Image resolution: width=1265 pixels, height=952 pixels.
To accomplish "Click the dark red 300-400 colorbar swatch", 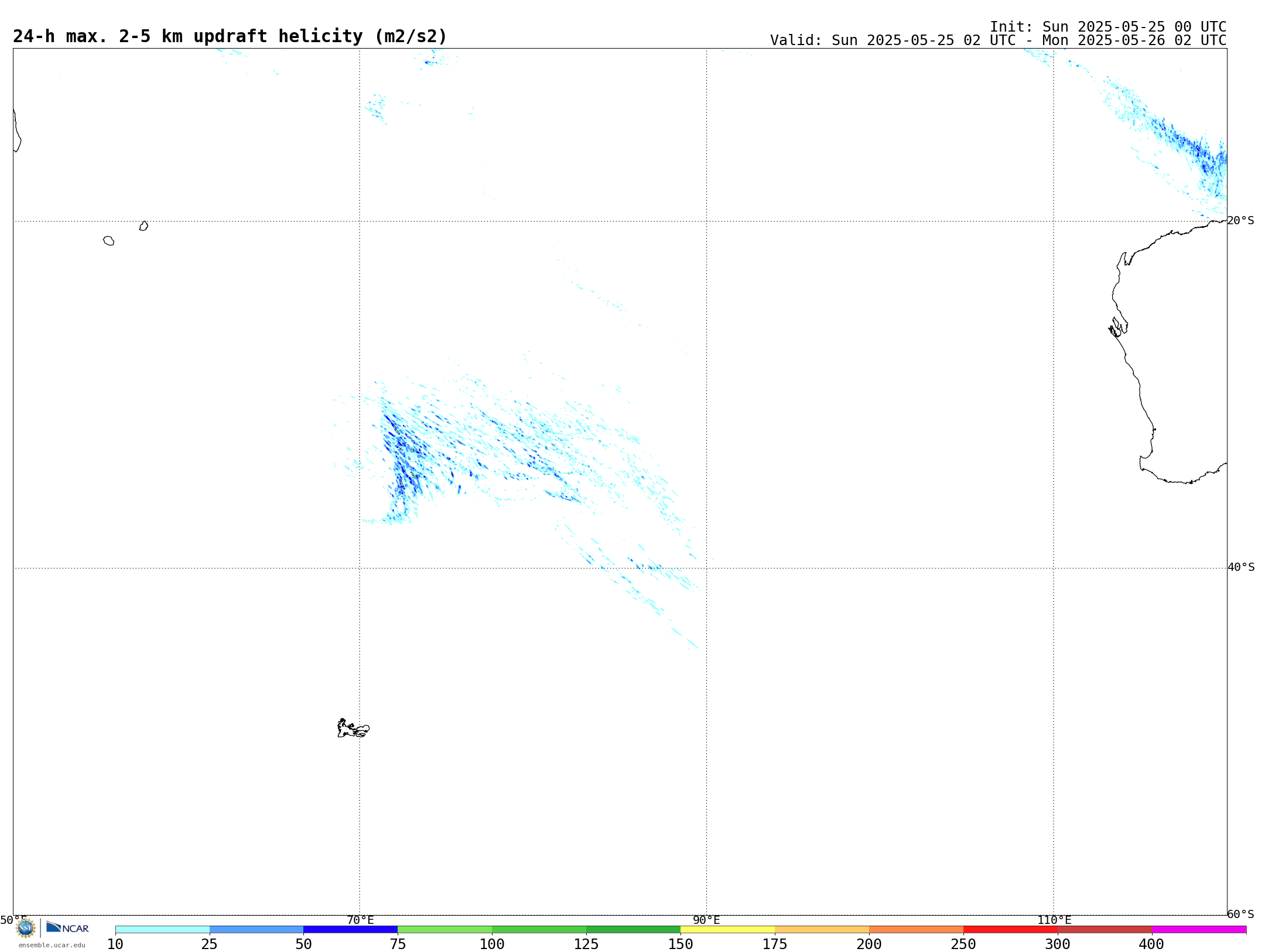I will (1105, 929).
